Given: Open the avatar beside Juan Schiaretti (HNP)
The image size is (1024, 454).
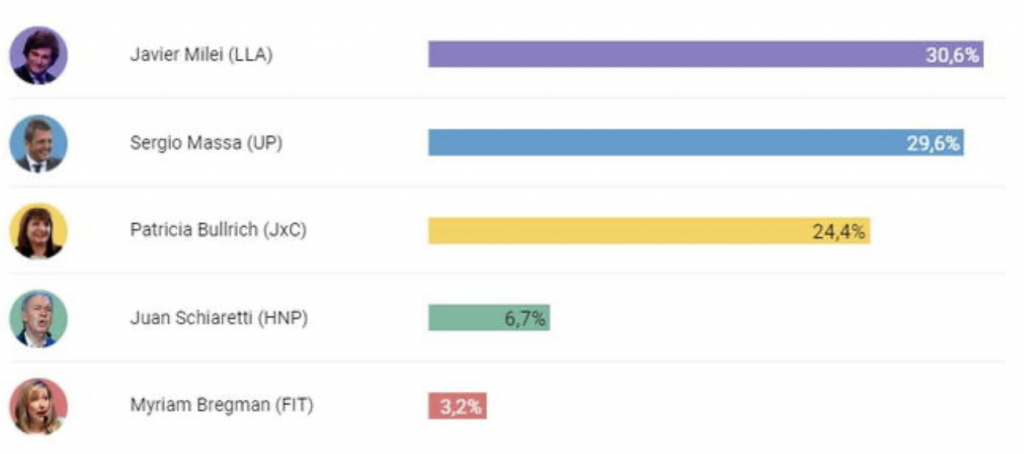Looking at the screenshot, I should [39, 318].
